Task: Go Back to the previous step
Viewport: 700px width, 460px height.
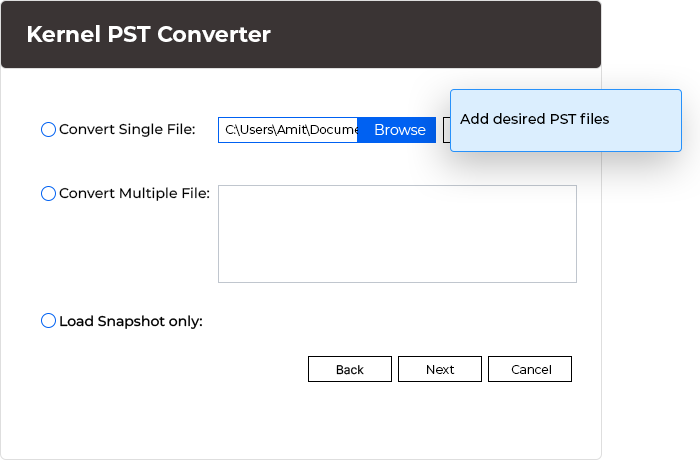Action: pos(350,369)
